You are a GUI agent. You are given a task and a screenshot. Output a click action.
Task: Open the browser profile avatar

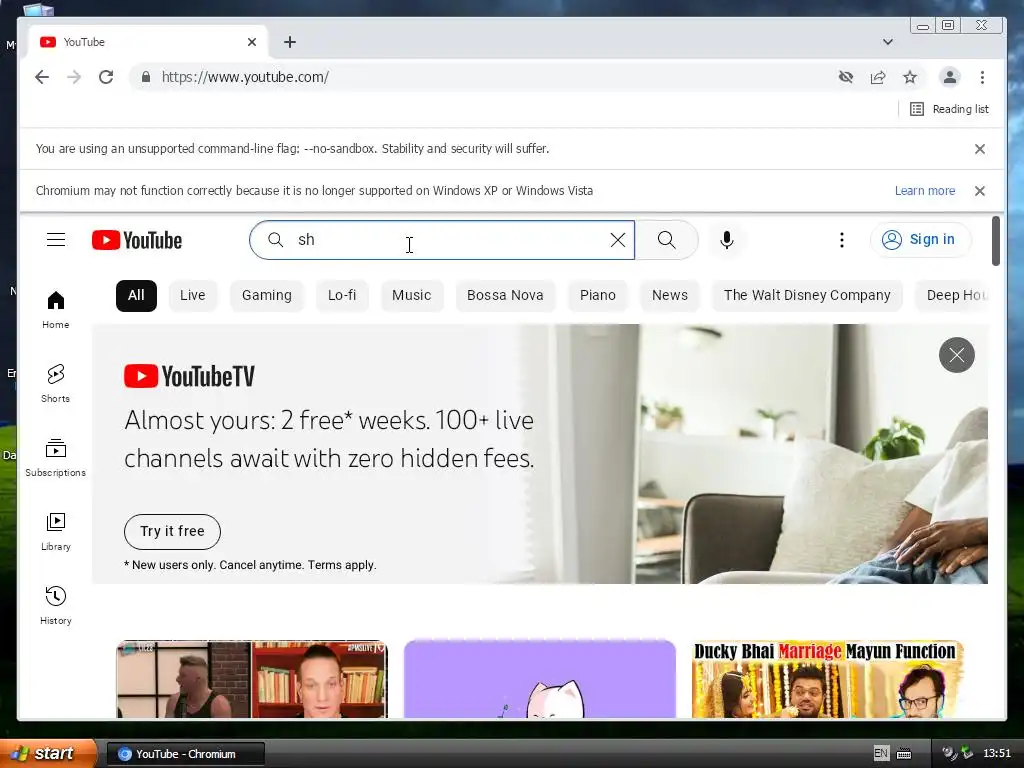[950, 77]
